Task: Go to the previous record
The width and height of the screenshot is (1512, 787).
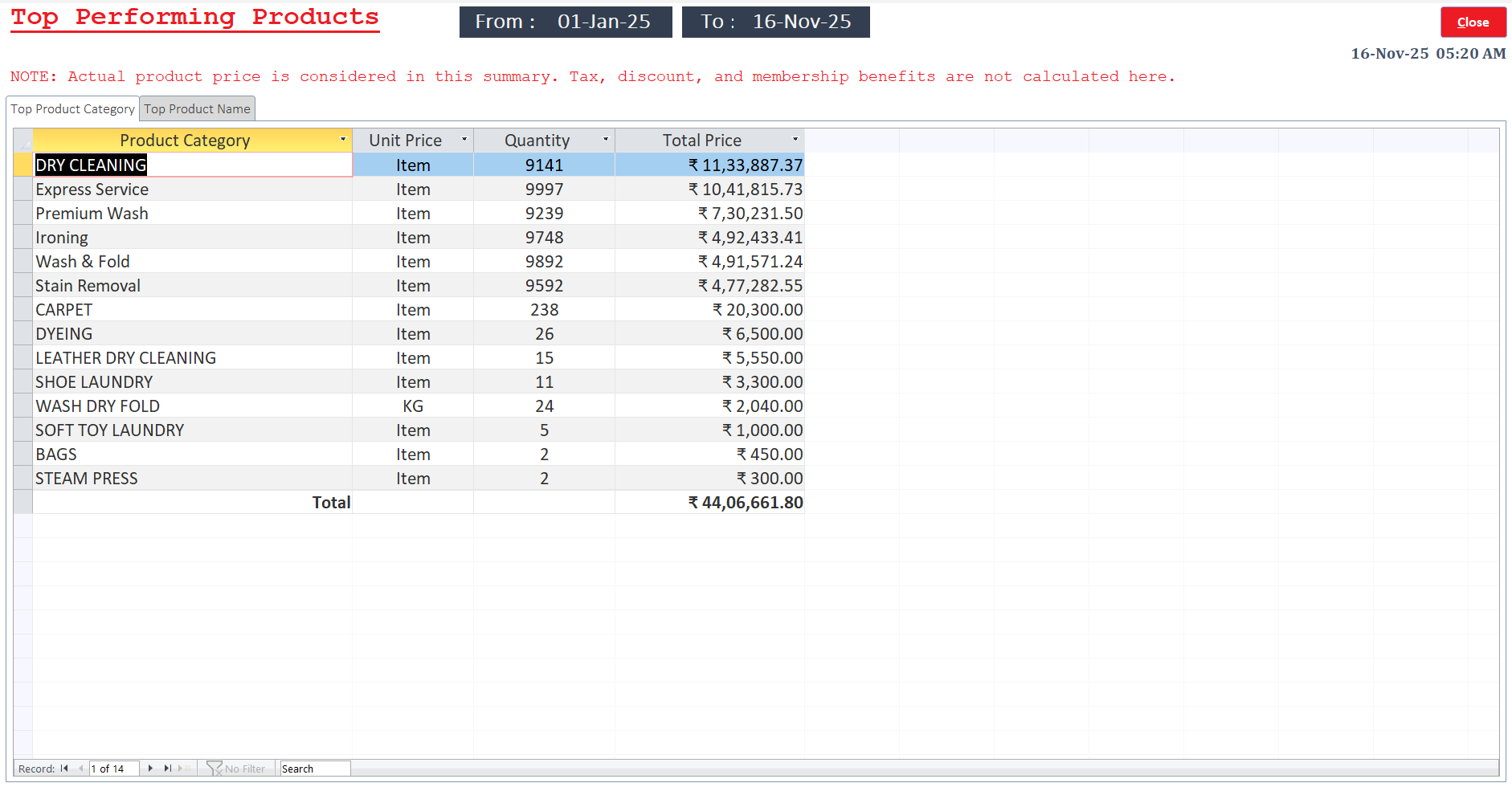Action: [x=80, y=769]
